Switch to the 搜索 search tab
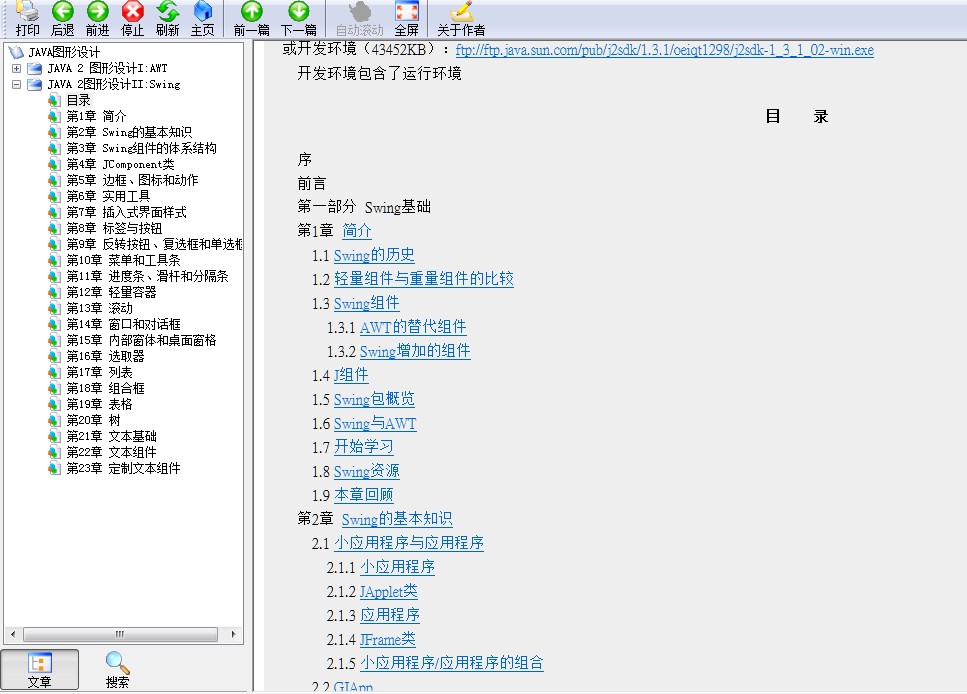This screenshot has height=694, width=967. point(117,668)
